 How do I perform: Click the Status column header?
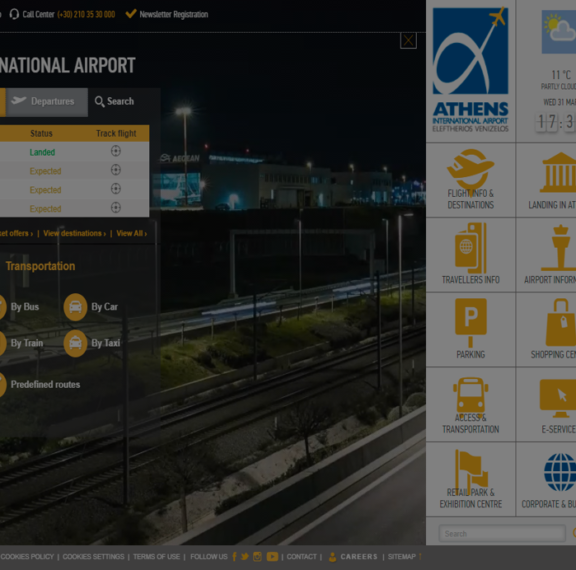pos(41,133)
